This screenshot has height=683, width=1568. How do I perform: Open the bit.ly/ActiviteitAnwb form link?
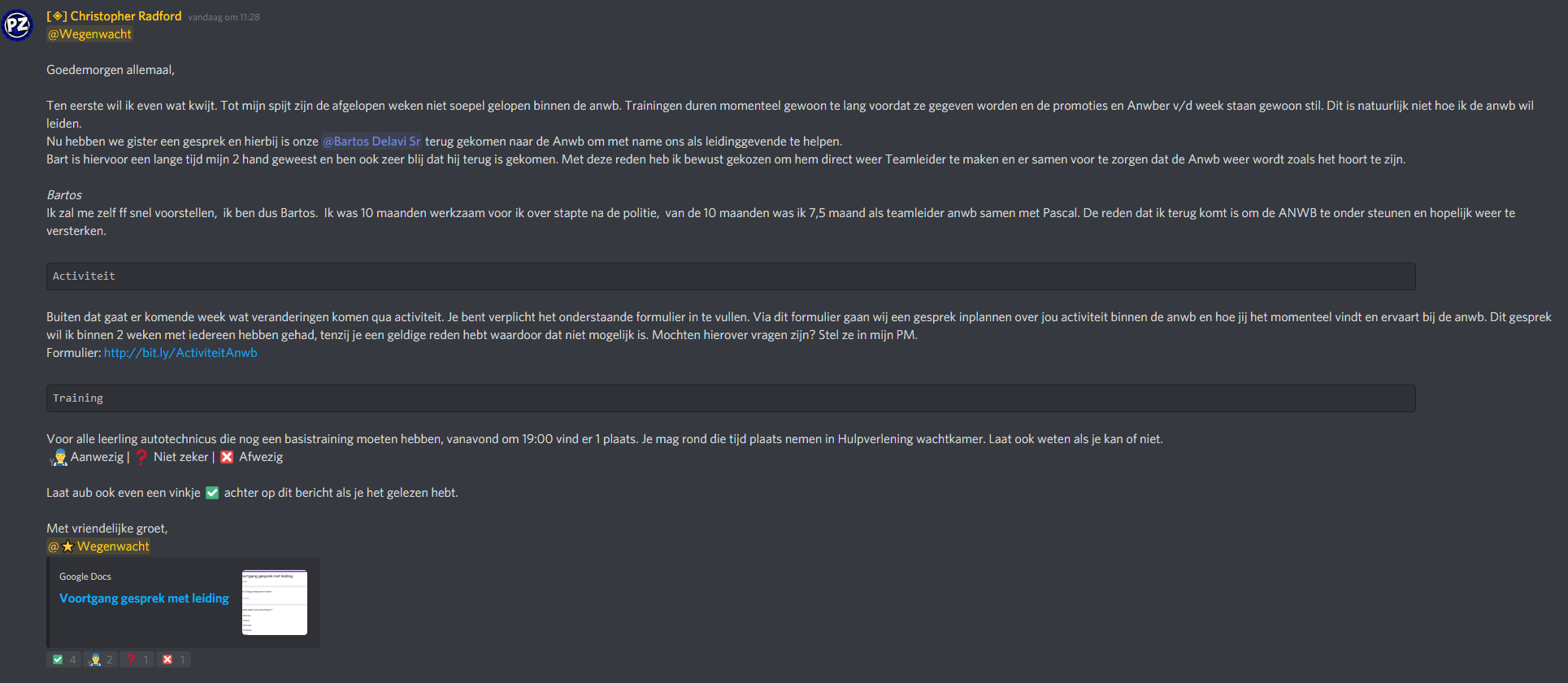tap(180, 353)
